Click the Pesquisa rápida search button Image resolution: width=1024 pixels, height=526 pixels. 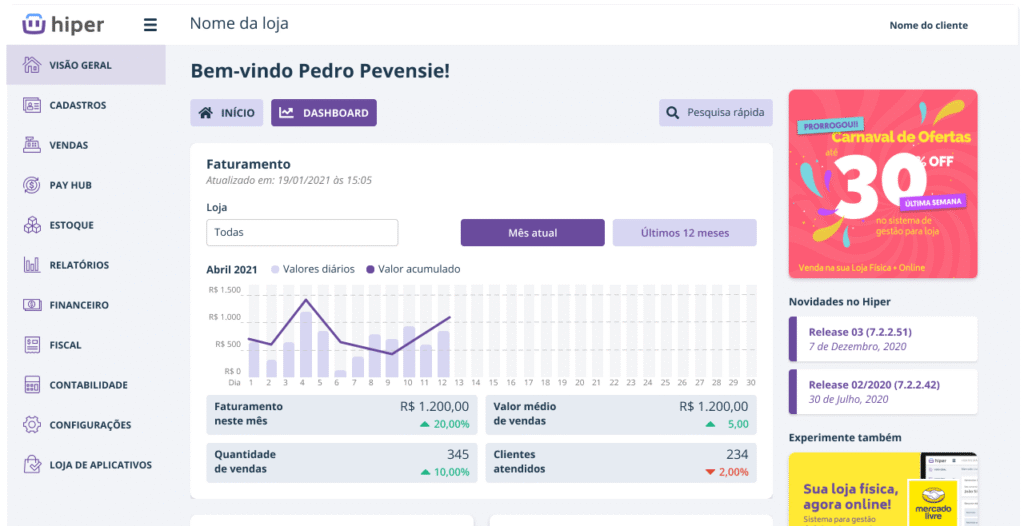[716, 113]
